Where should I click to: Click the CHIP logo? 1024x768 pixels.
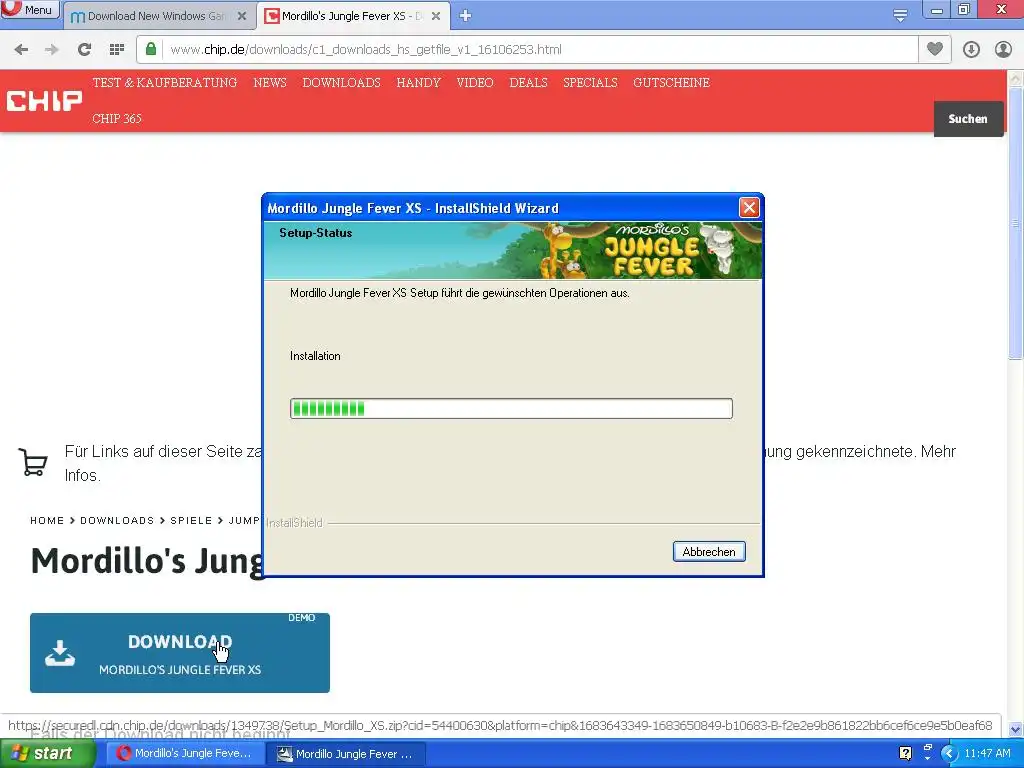(44, 101)
